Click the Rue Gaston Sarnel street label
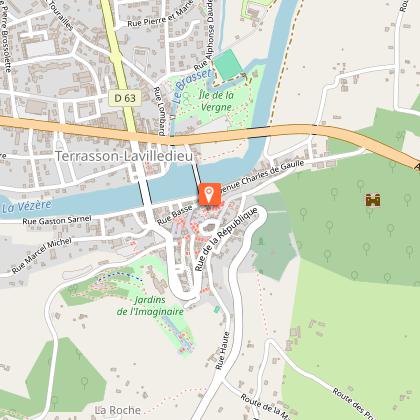420x420 pixels. coord(57,220)
